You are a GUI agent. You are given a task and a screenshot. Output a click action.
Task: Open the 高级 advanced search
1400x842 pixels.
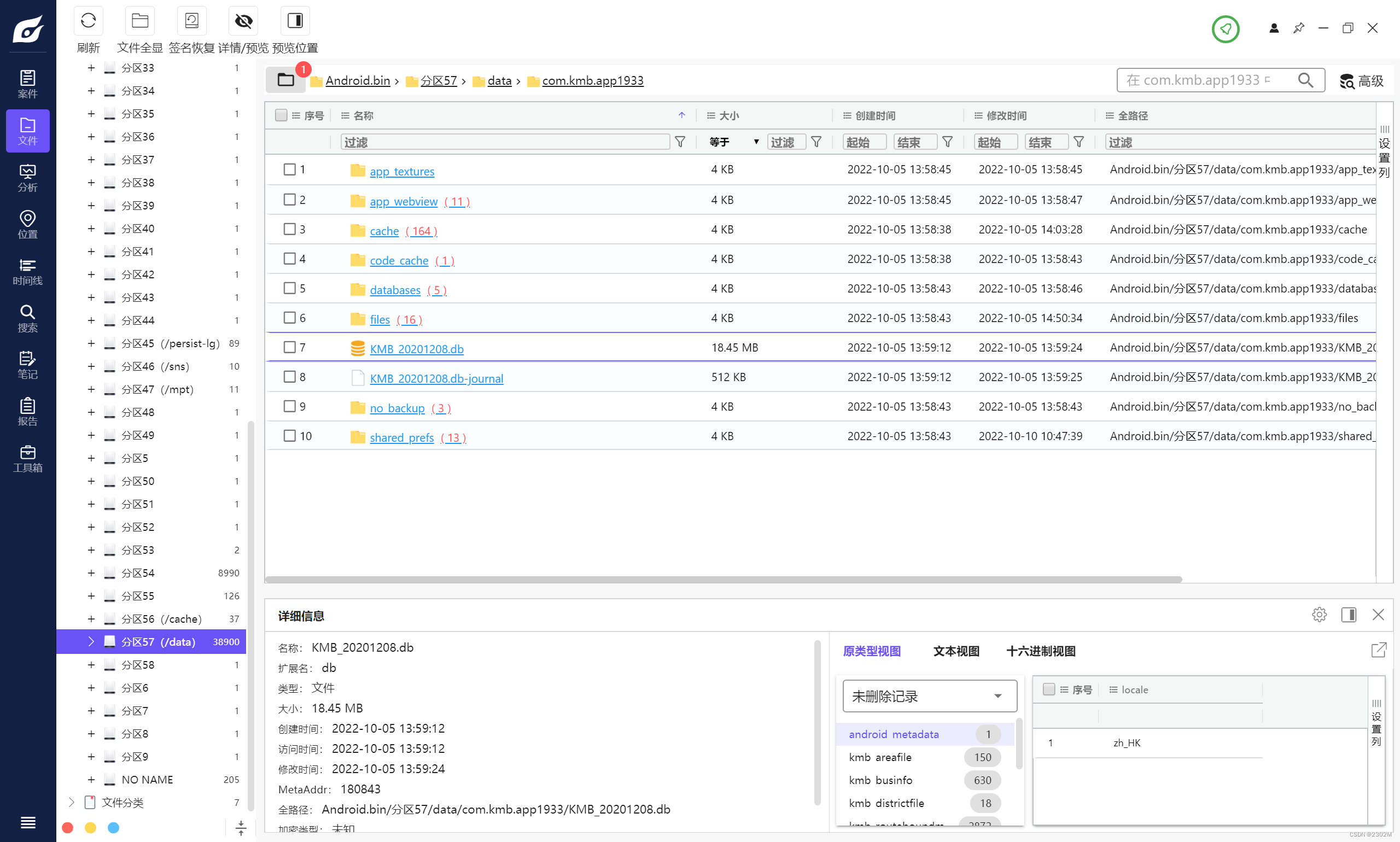[1361, 80]
